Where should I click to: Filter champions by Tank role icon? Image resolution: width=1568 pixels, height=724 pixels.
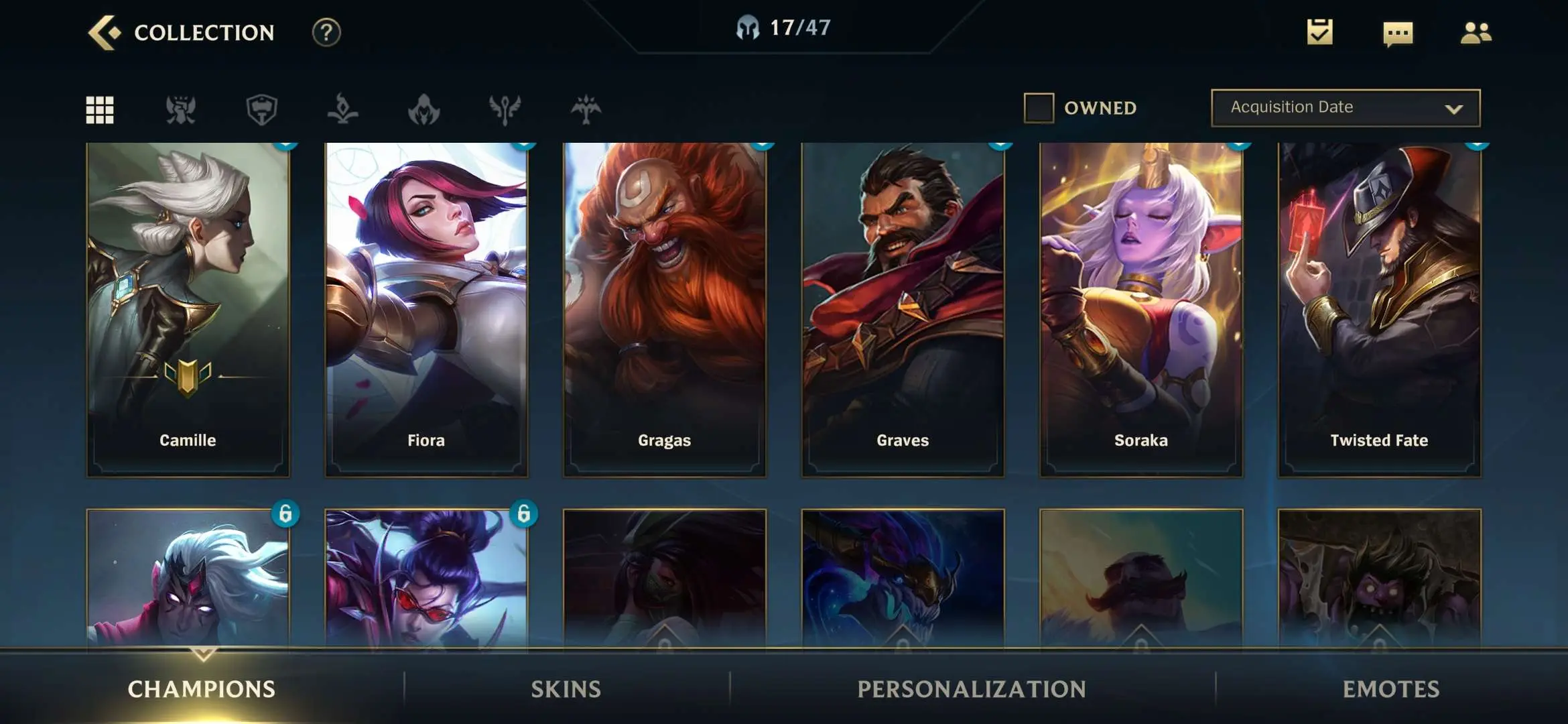click(261, 109)
